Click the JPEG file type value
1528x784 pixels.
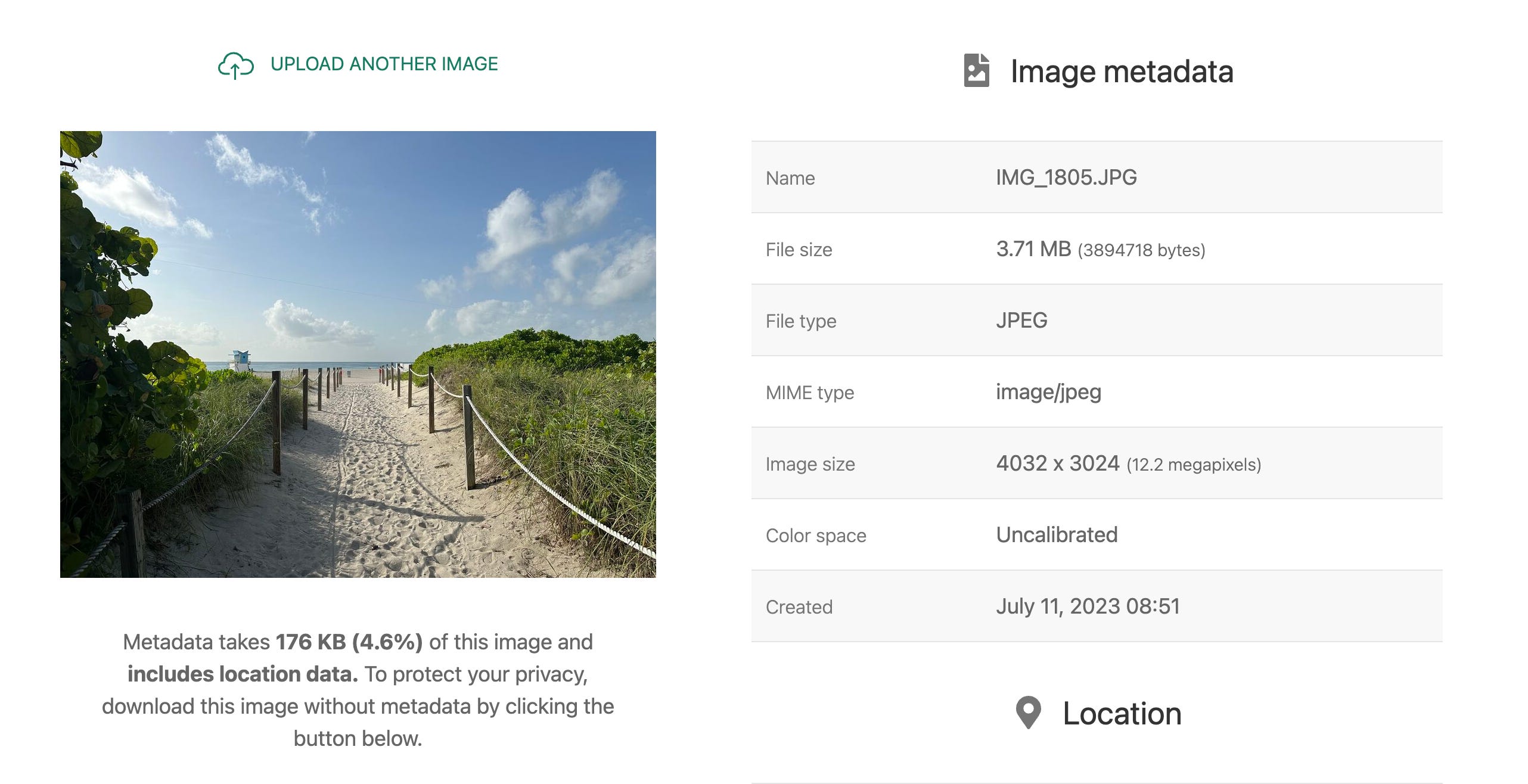[x=1021, y=321]
